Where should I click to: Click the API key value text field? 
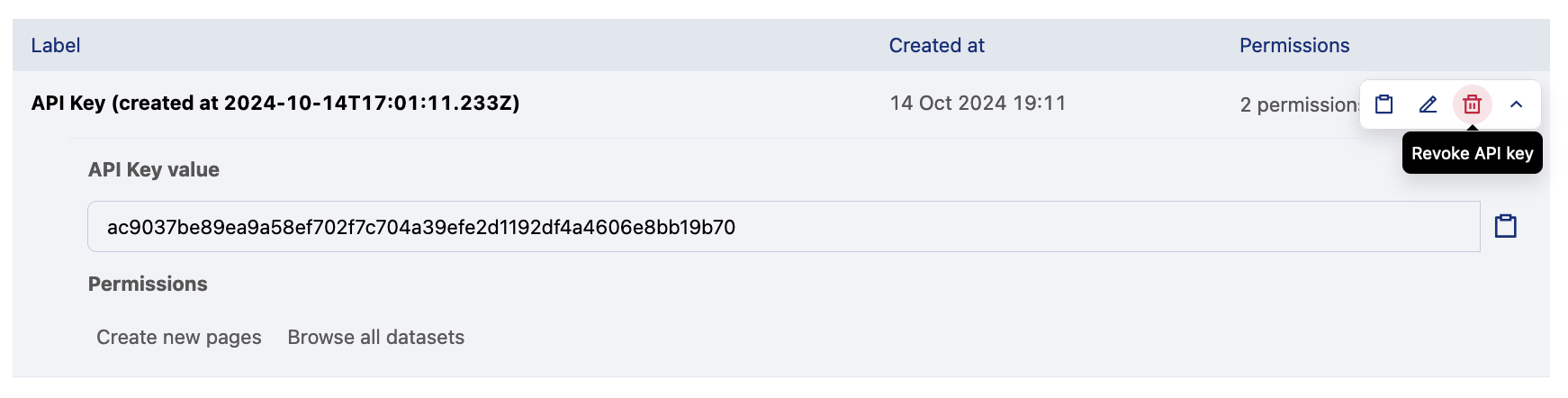click(783, 227)
